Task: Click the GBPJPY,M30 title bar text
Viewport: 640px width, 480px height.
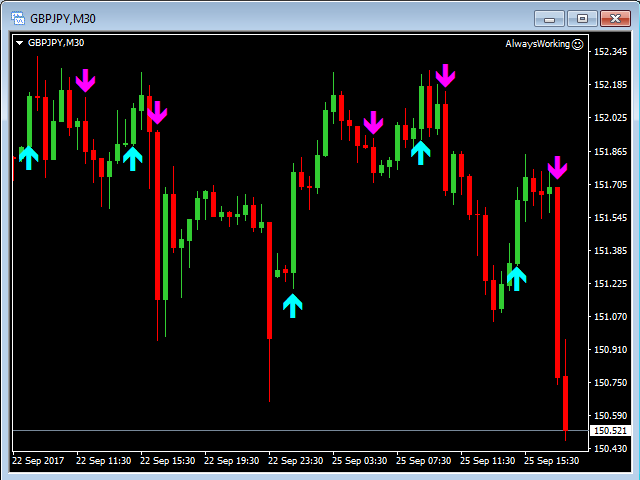Action: [x=63, y=19]
